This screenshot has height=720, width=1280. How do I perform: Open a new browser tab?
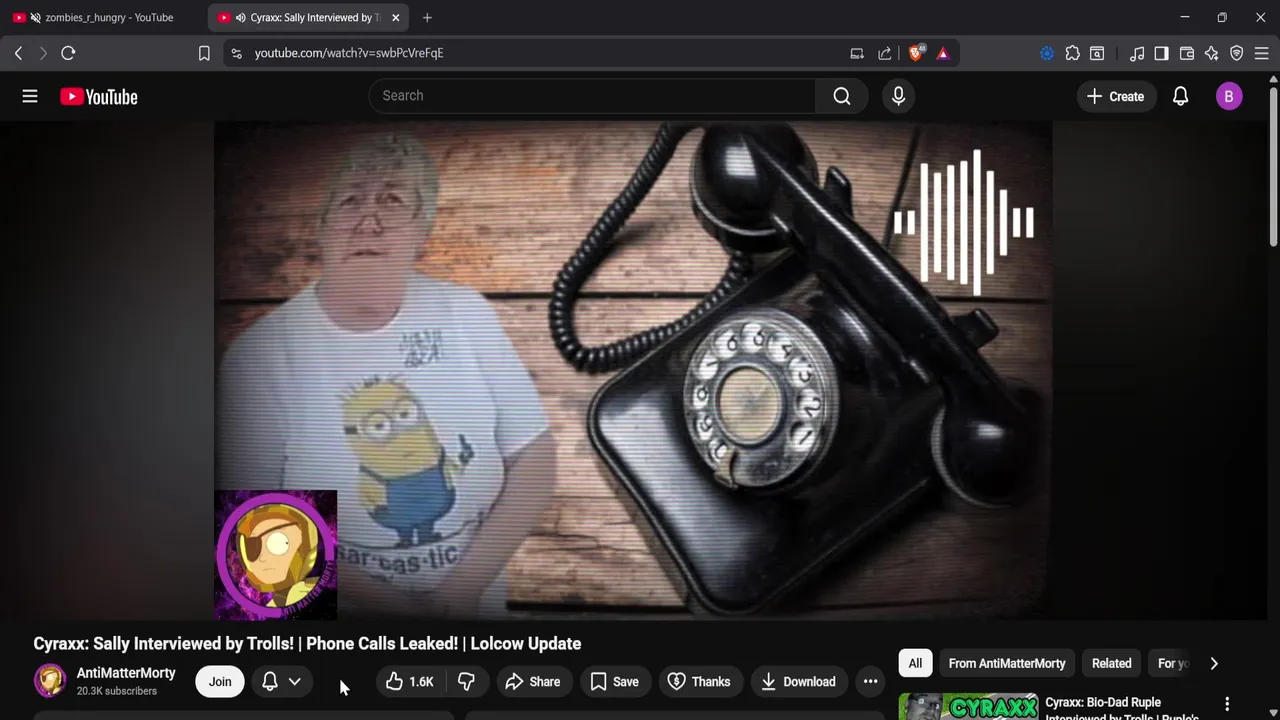[427, 17]
